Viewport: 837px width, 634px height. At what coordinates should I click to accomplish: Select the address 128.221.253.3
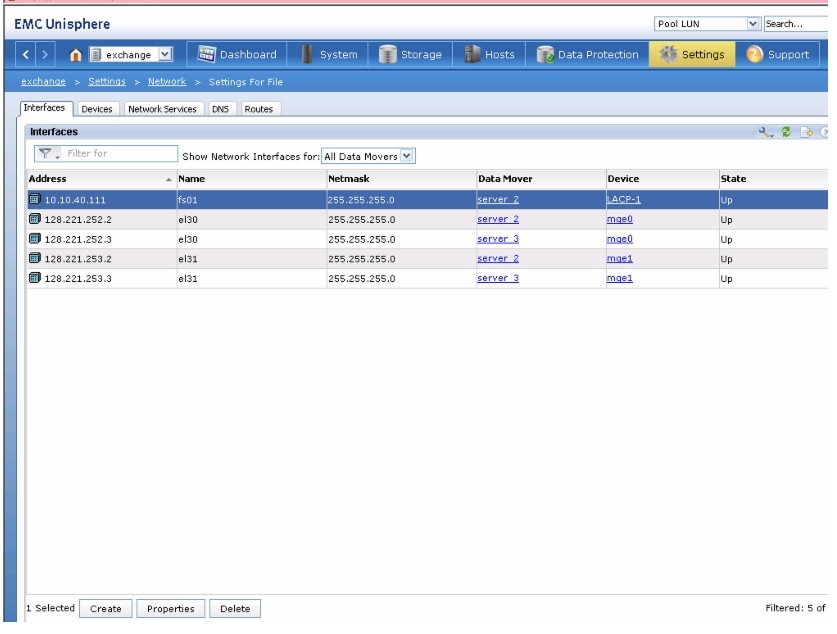click(x=78, y=279)
